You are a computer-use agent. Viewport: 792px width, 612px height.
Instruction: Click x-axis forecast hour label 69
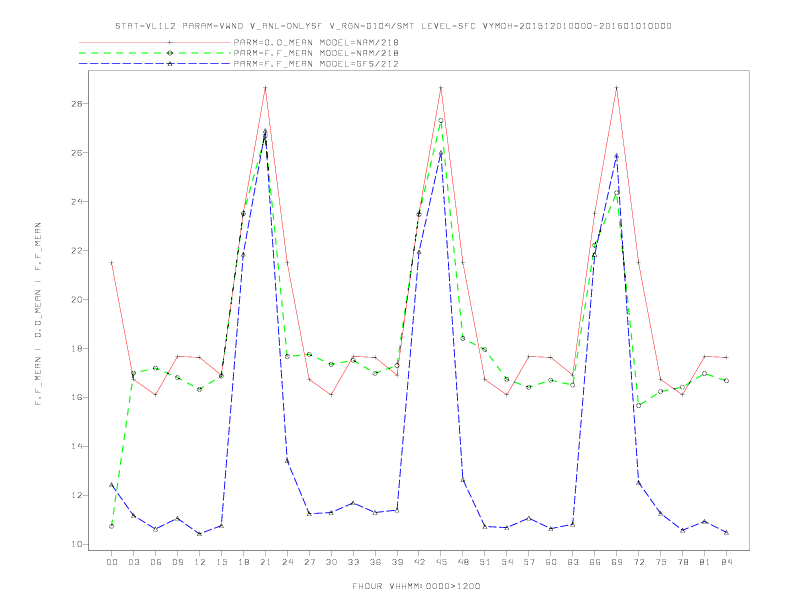(x=617, y=562)
